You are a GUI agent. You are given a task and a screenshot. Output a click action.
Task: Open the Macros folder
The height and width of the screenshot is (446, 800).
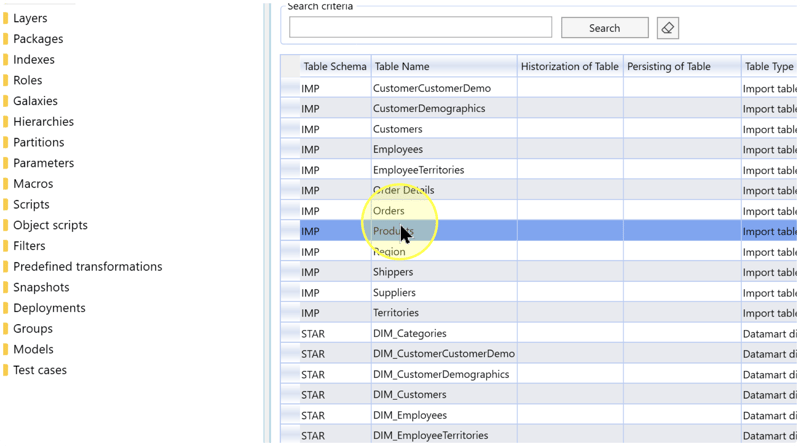point(33,184)
